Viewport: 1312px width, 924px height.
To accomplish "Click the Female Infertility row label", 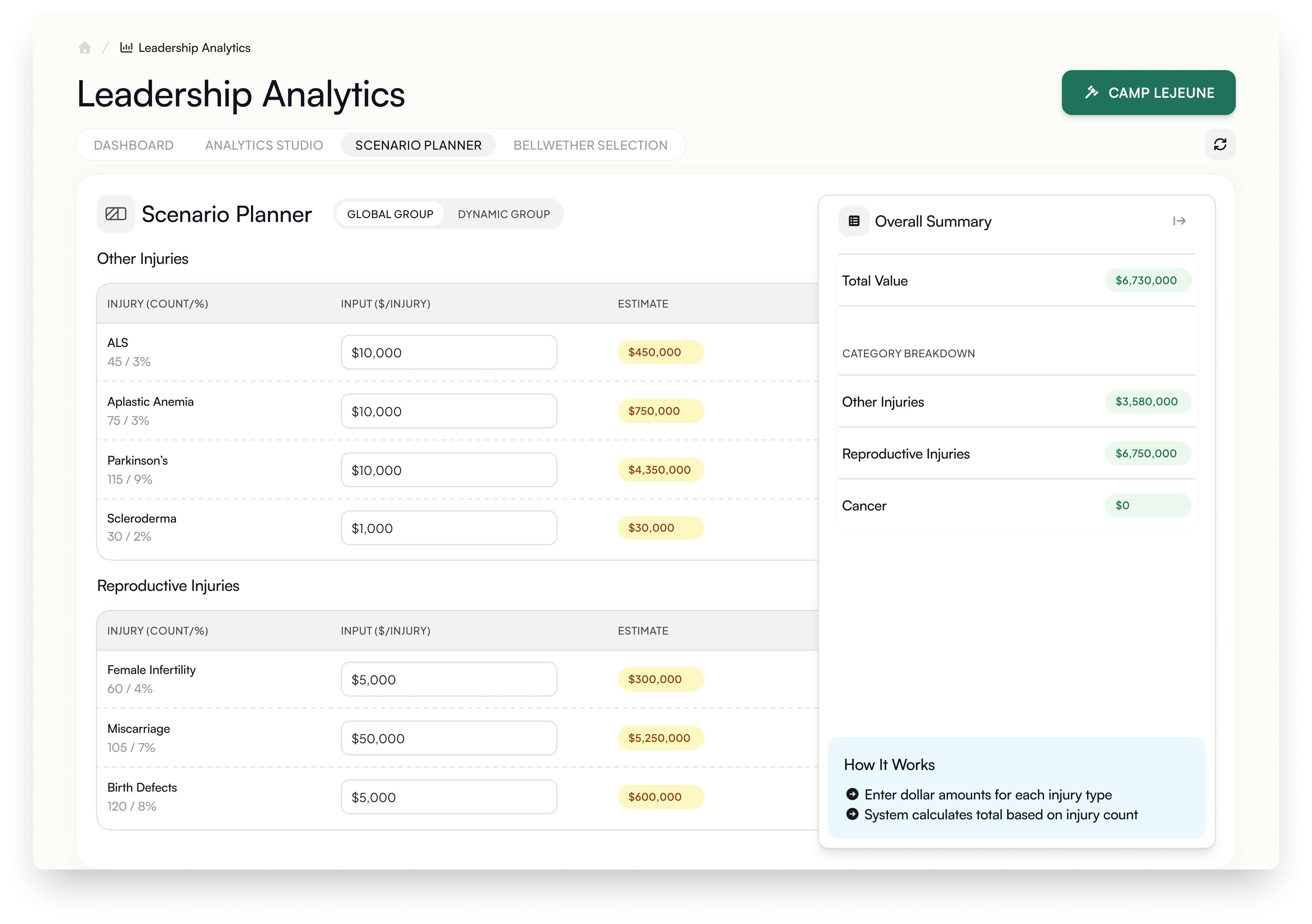I will 151,670.
